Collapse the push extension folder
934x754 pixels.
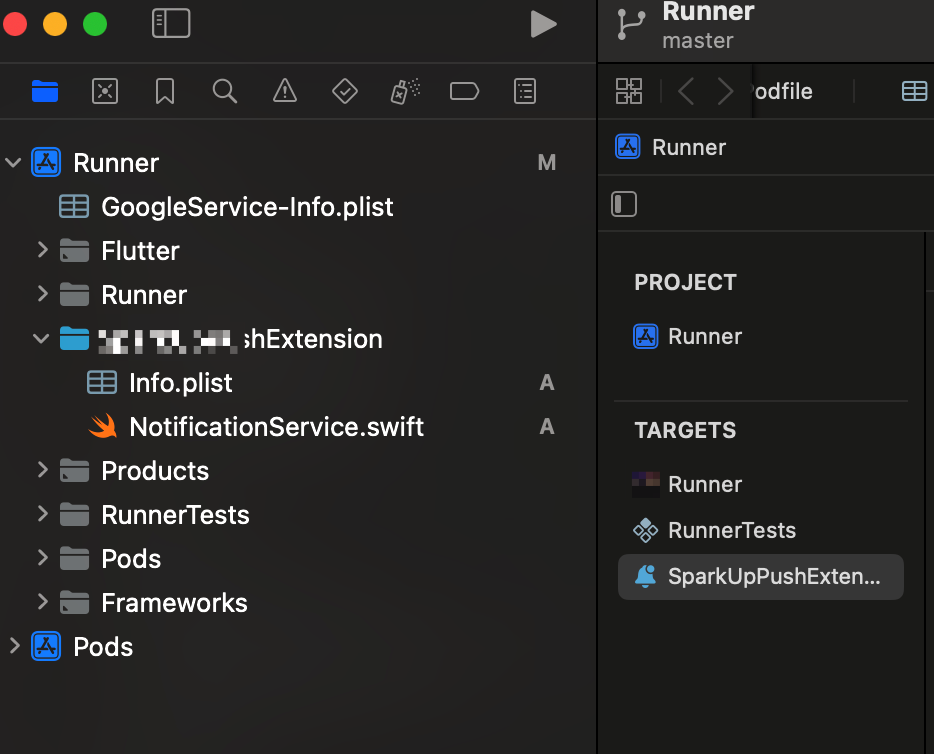pyautogui.click(x=41, y=339)
